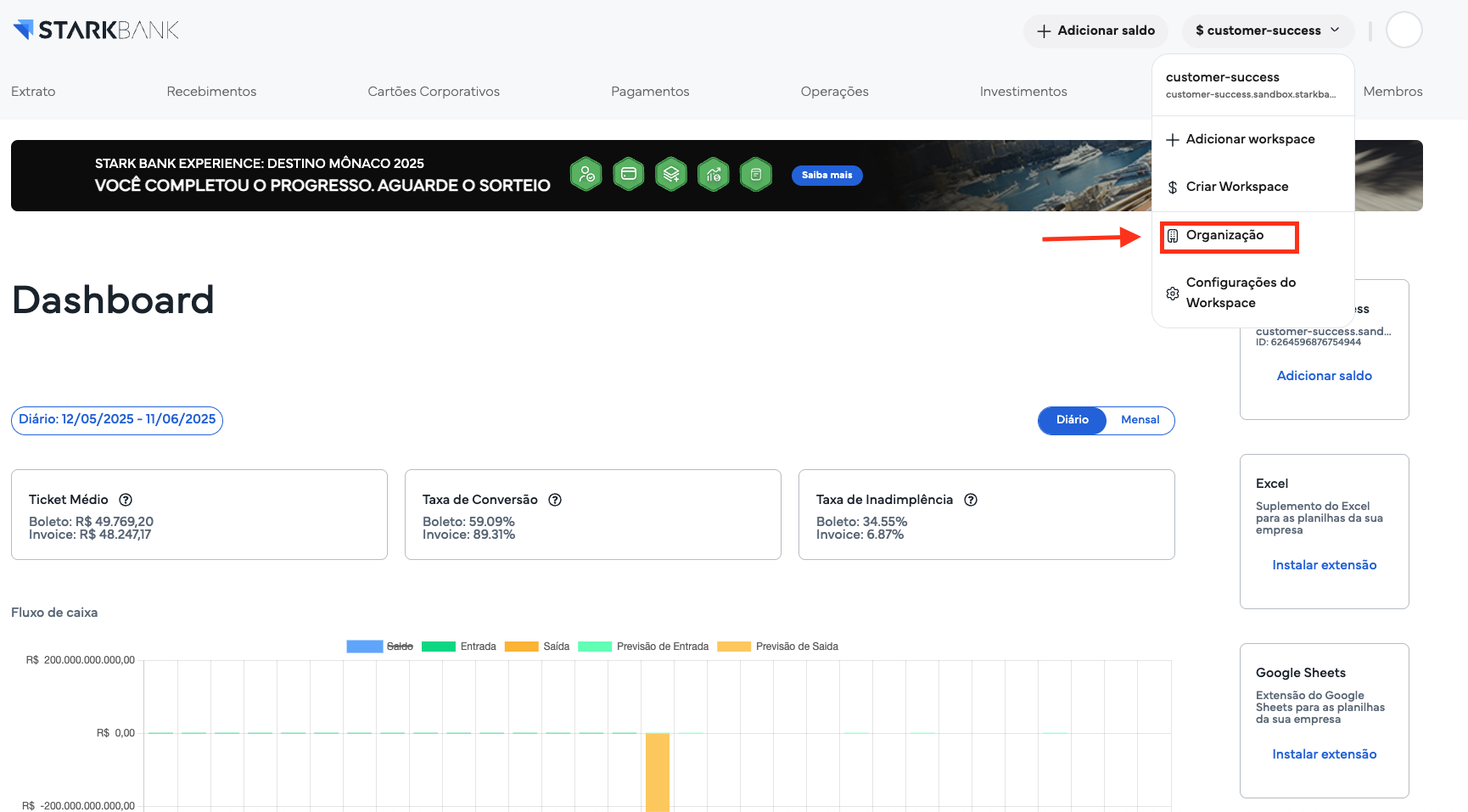Image resolution: width=1468 pixels, height=812 pixels.
Task: Click the gear icon for Configurações do Workspace
Action: pos(1173,294)
